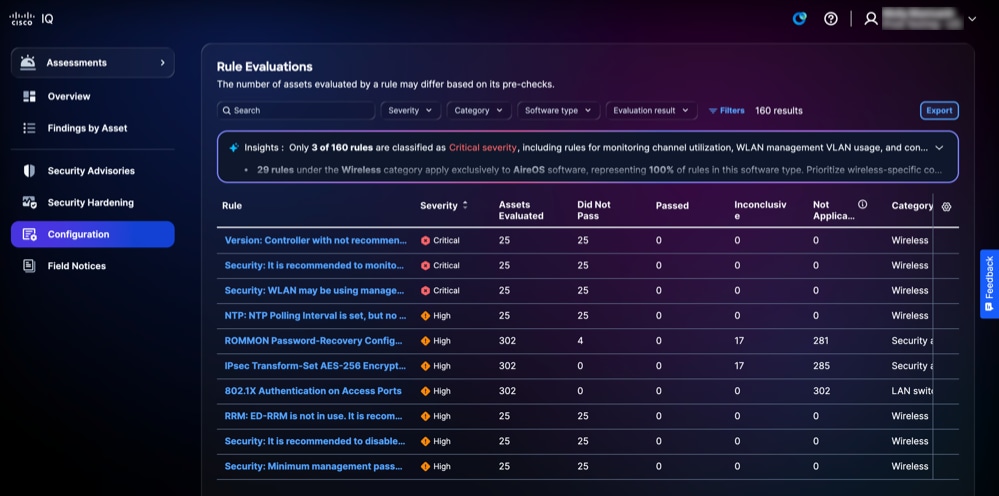This screenshot has width=999, height=496.
Task: Click the Not Applicable info icon
Action: click(x=863, y=204)
